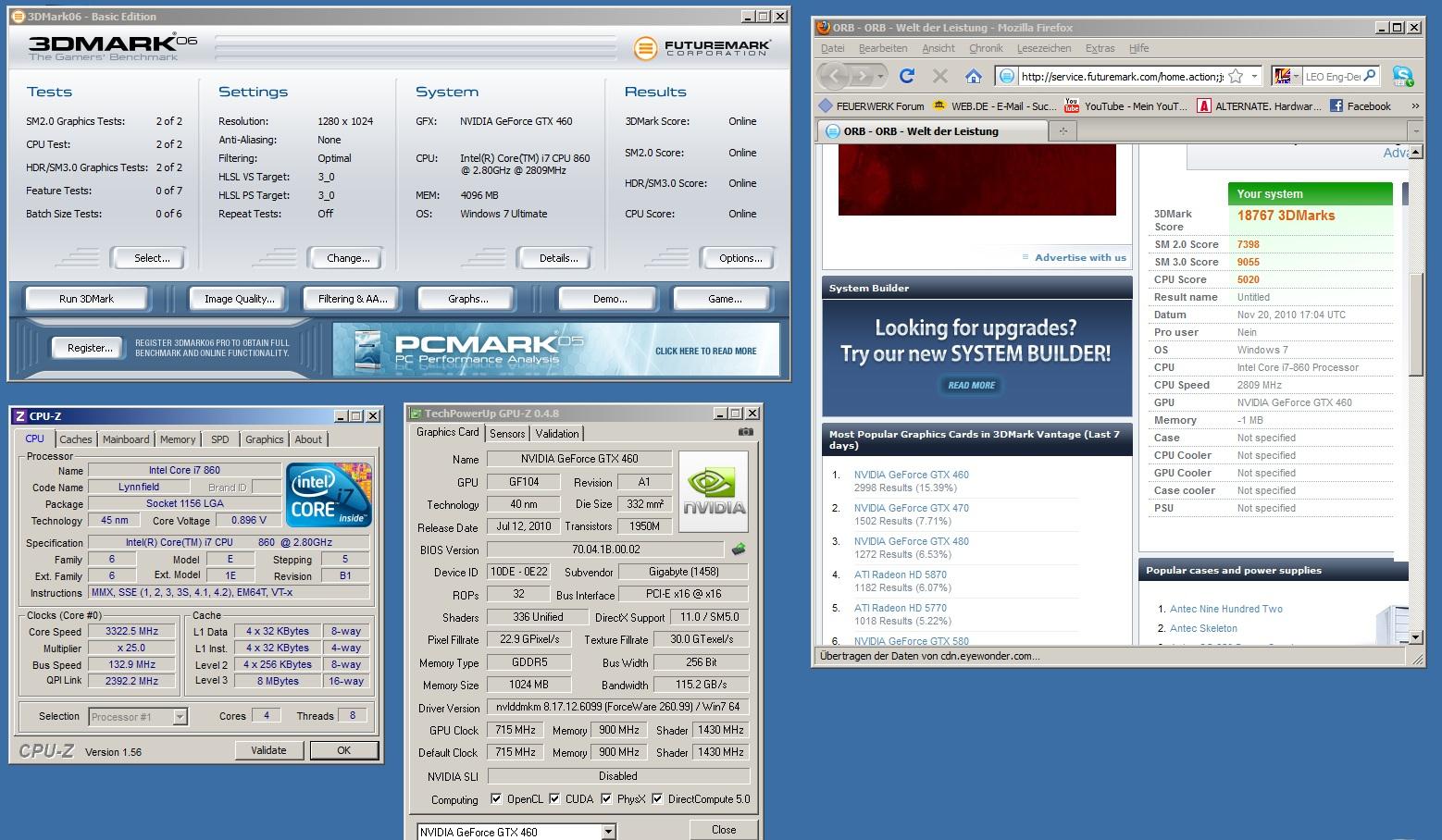Toggle PhysX checkbox in GPU-Z
Viewport: 1442px width, 840px height.
point(606,799)
